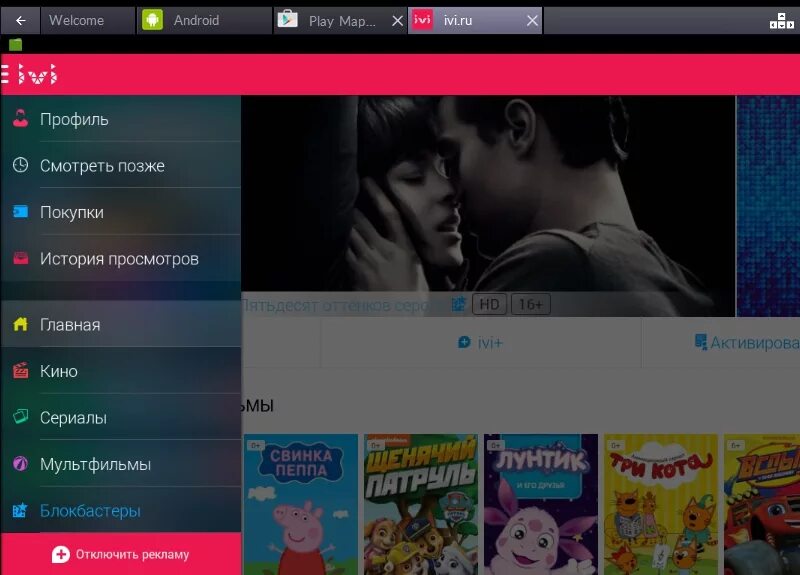Click the red tray icon beside История просмотров
The image size is (800, 575).
pyautogui.click(x=20, y=258)
